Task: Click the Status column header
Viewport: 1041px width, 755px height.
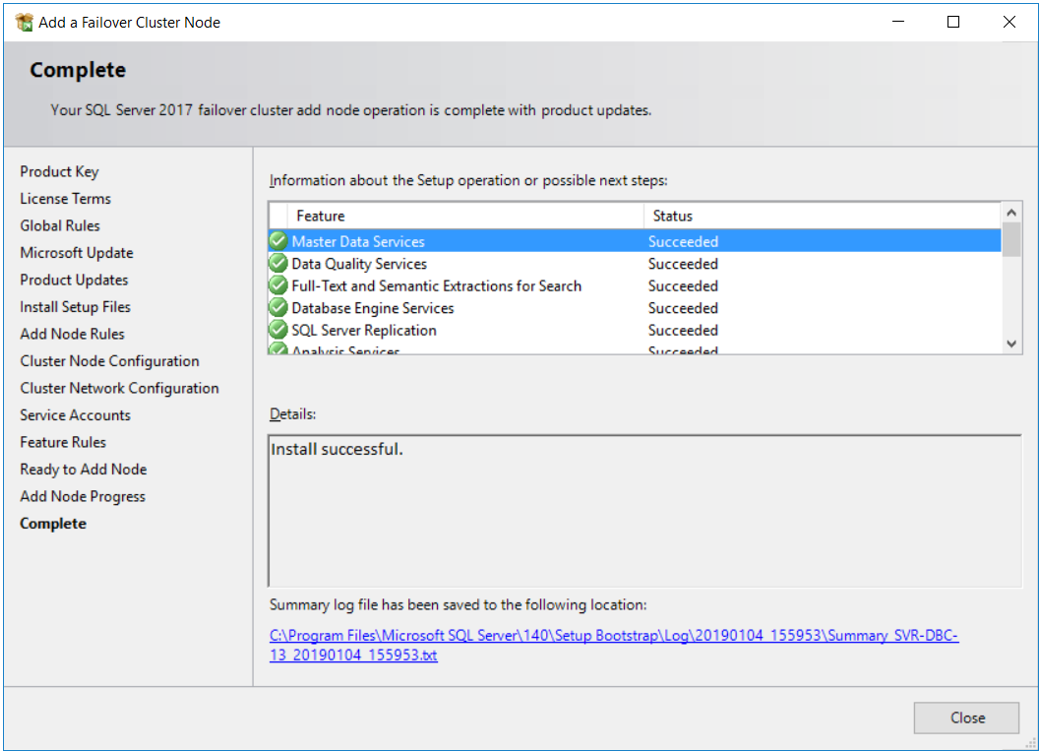Action: [x=822, y=216]
